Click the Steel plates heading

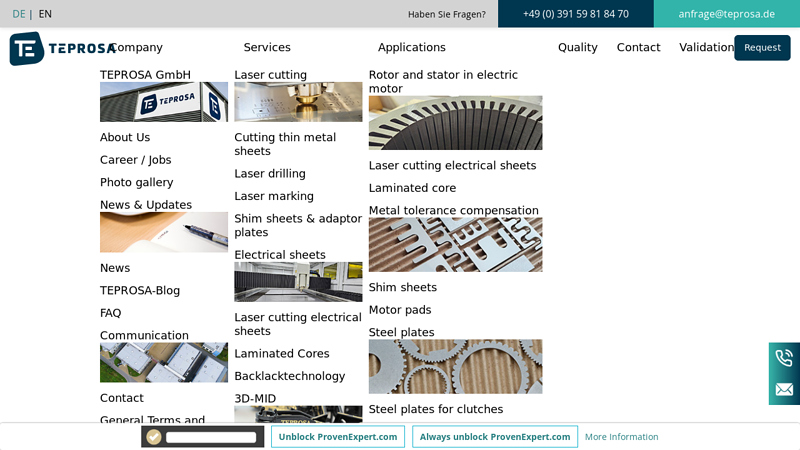pos(402,332)
